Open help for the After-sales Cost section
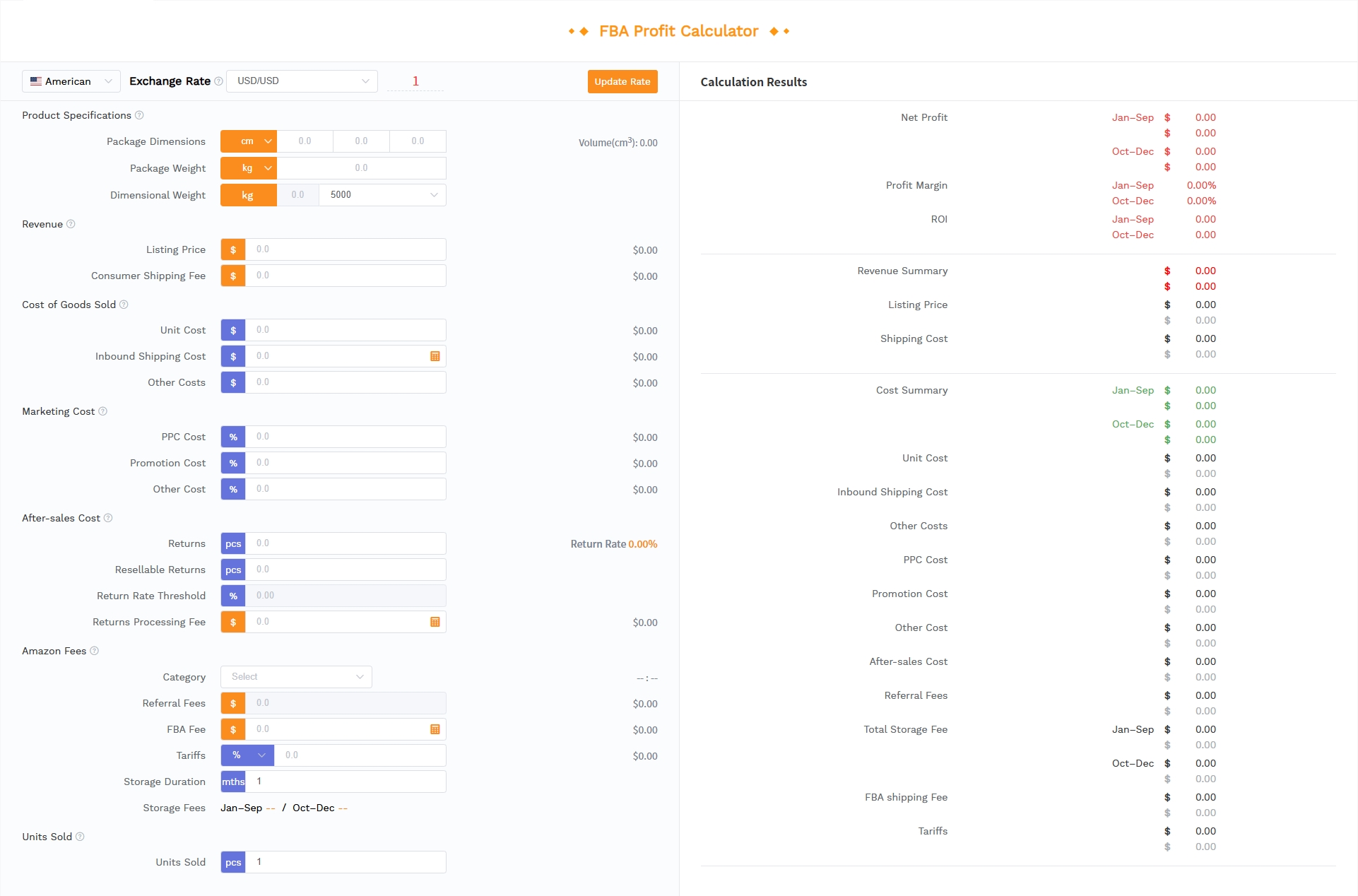 109,518
